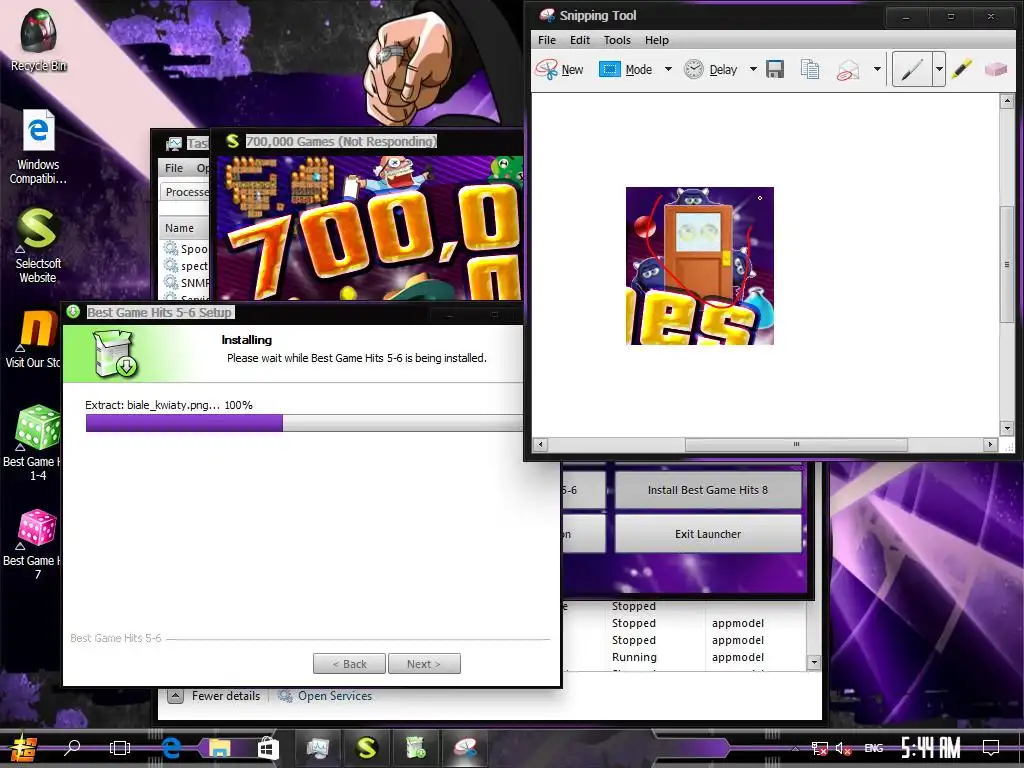The width and height of the screenshot is (1024, 768).
Task: Click the Name column header in Task Manager
Action: pos(179,228)
